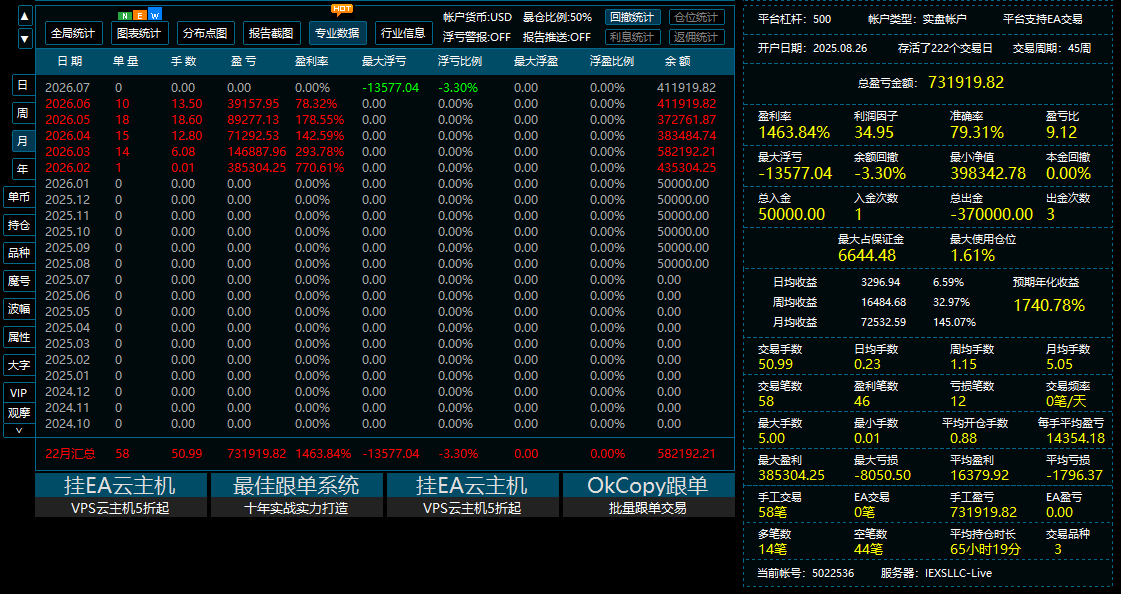Image resolution: width=1121 pixels, height=594 pixels.
Task: Click the 预期年化收益 1740.78% value
Action: pyautogui.click(x=1050, y=305)
